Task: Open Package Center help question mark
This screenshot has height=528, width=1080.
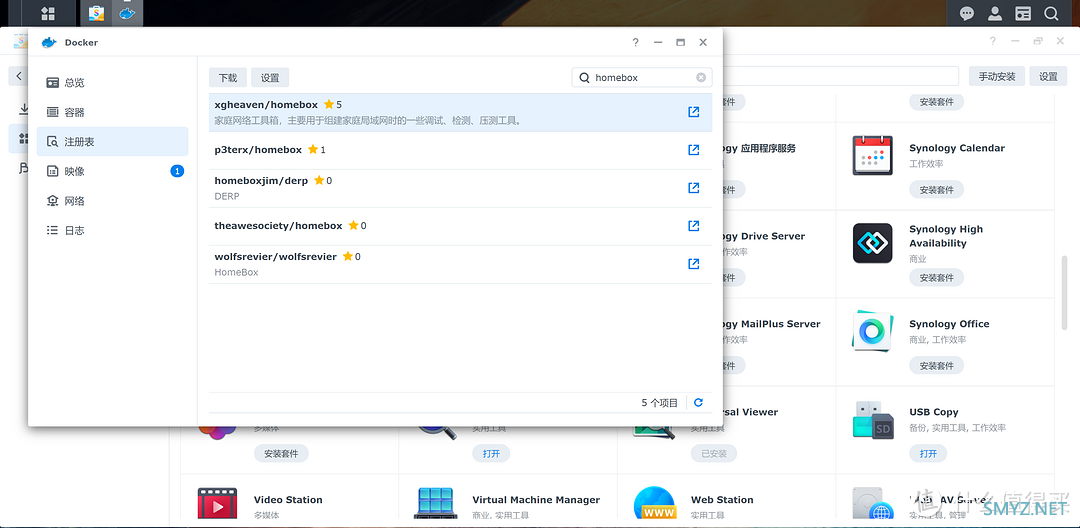Action: point(993,41)
